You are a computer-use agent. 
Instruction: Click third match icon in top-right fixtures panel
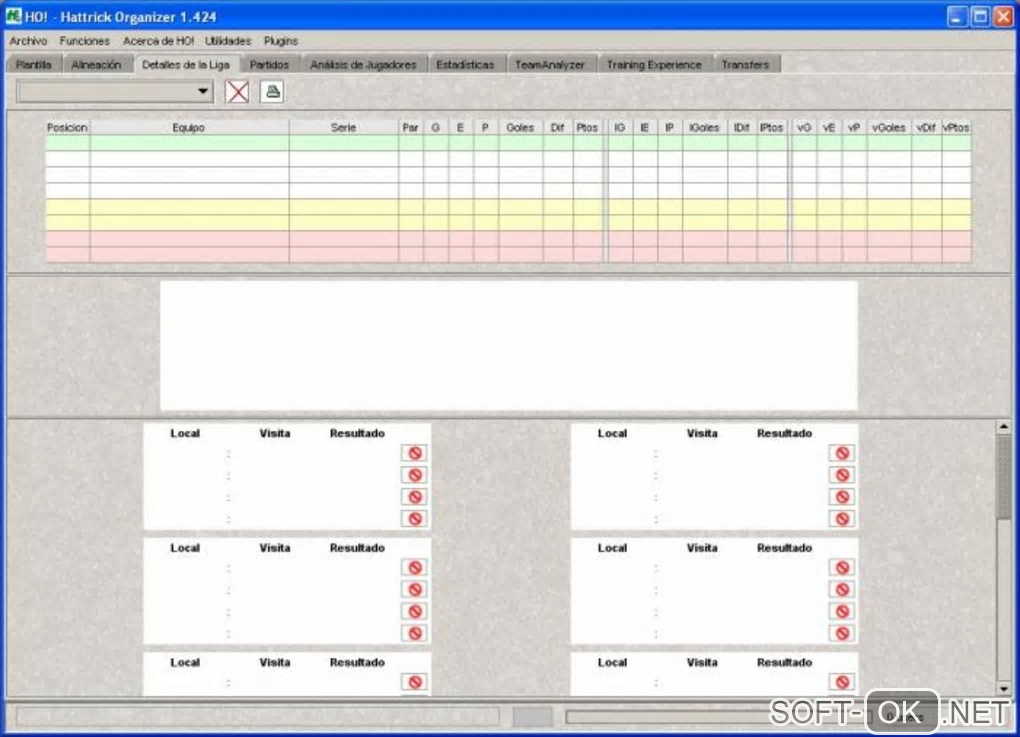tap(842, 497)
